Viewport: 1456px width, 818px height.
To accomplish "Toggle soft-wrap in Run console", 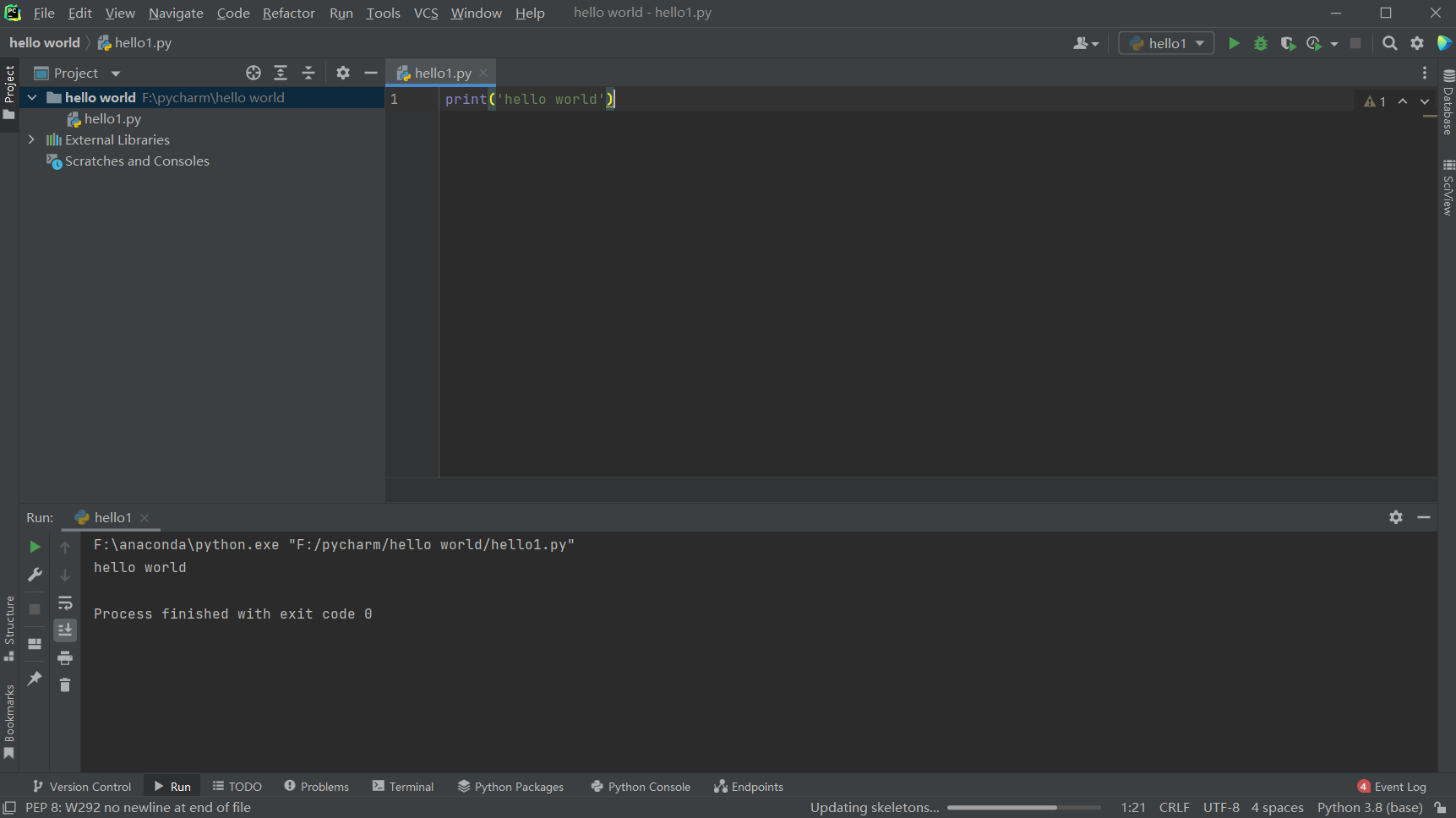I will pos(65,603).
